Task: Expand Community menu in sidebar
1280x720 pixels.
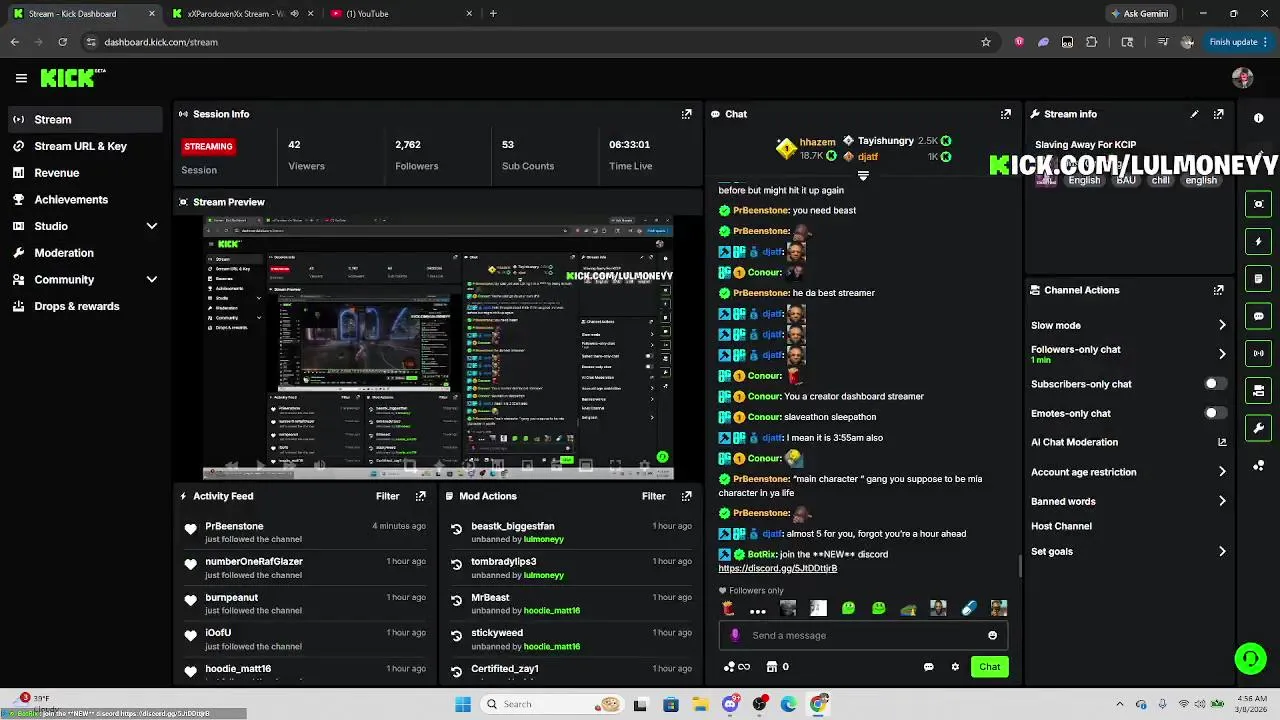Action: pos(152,280)
